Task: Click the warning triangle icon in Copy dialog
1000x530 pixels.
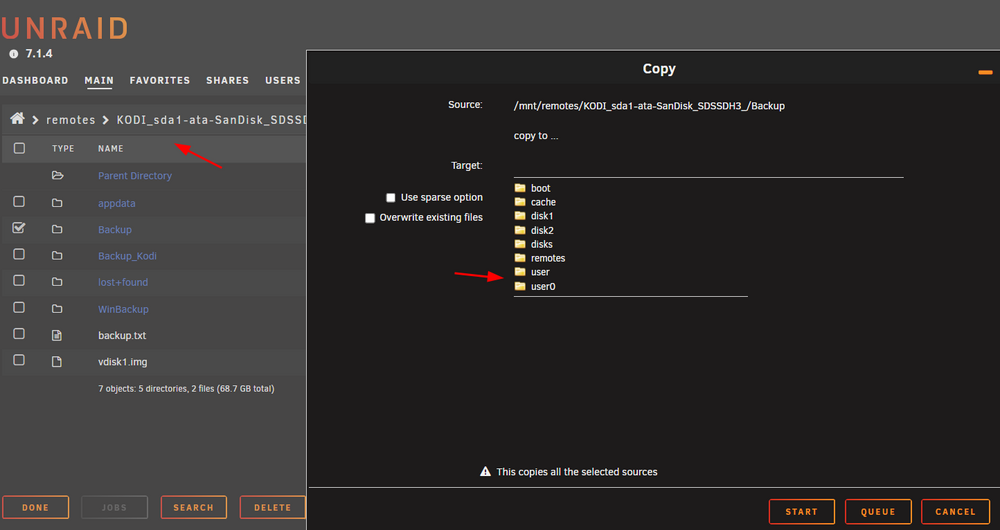Action: (485, 471)
